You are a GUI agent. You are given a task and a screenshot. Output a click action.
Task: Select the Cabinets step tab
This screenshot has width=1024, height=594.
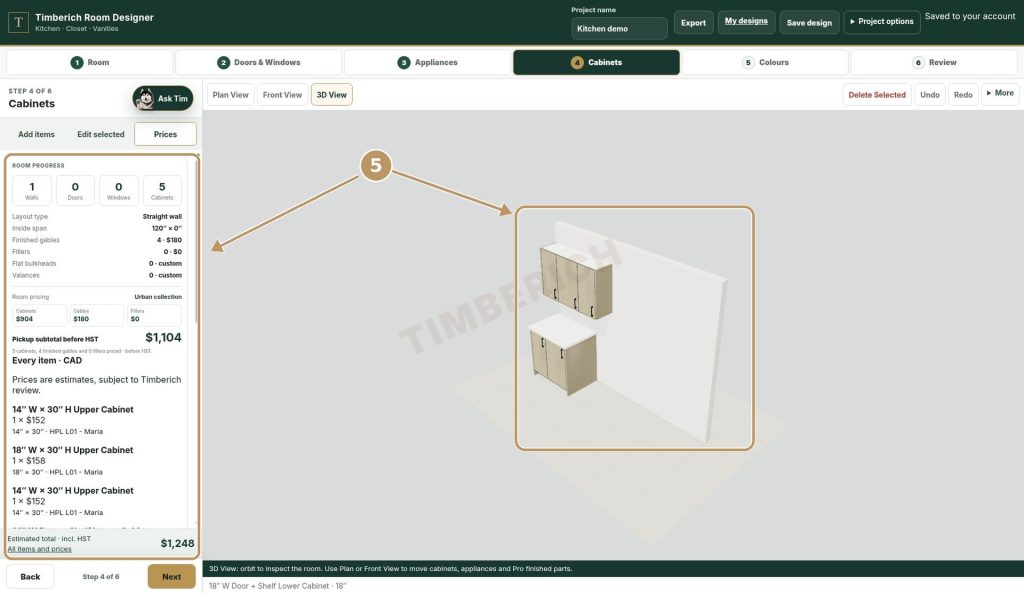596,63
